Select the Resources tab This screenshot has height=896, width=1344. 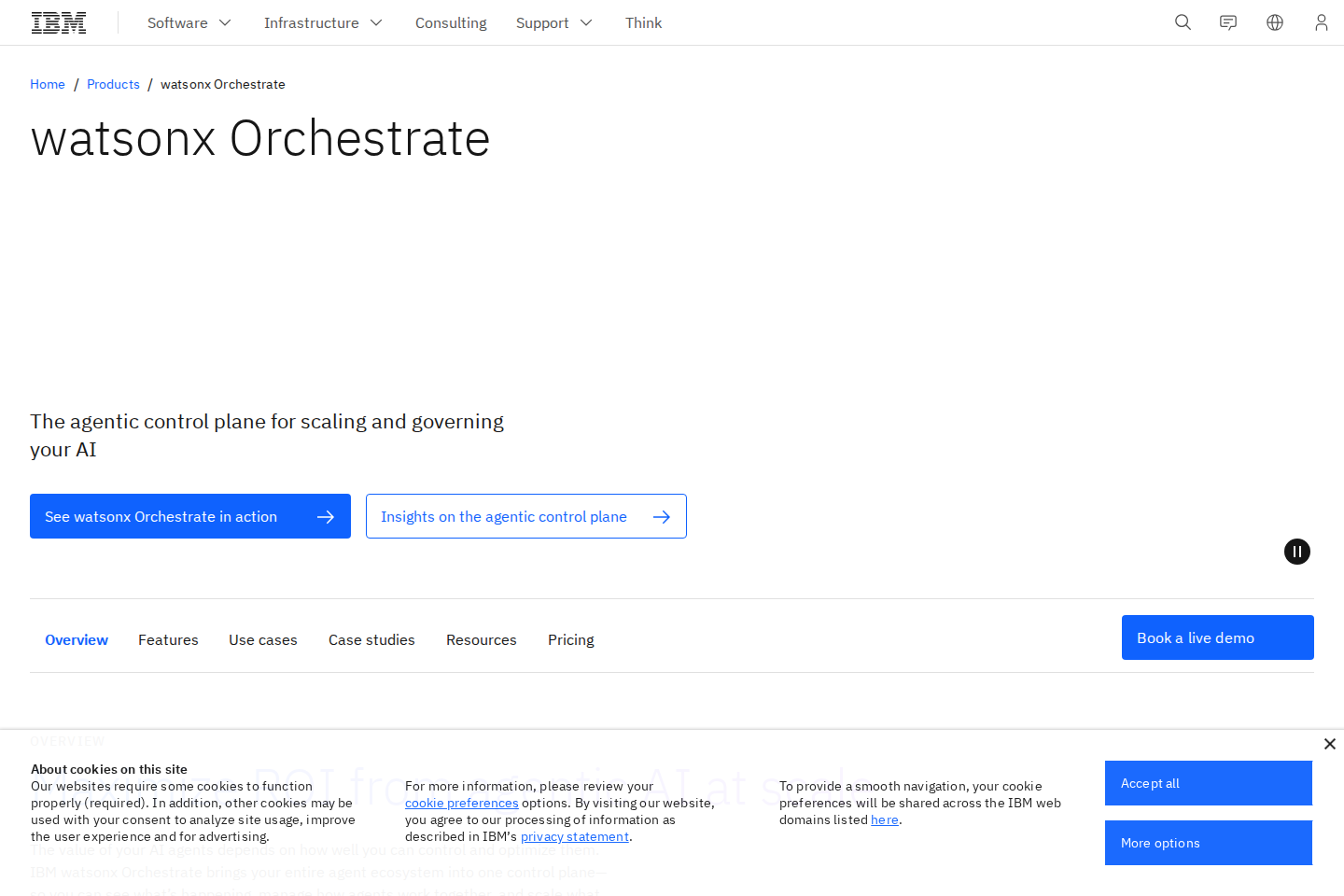point(482,639)
